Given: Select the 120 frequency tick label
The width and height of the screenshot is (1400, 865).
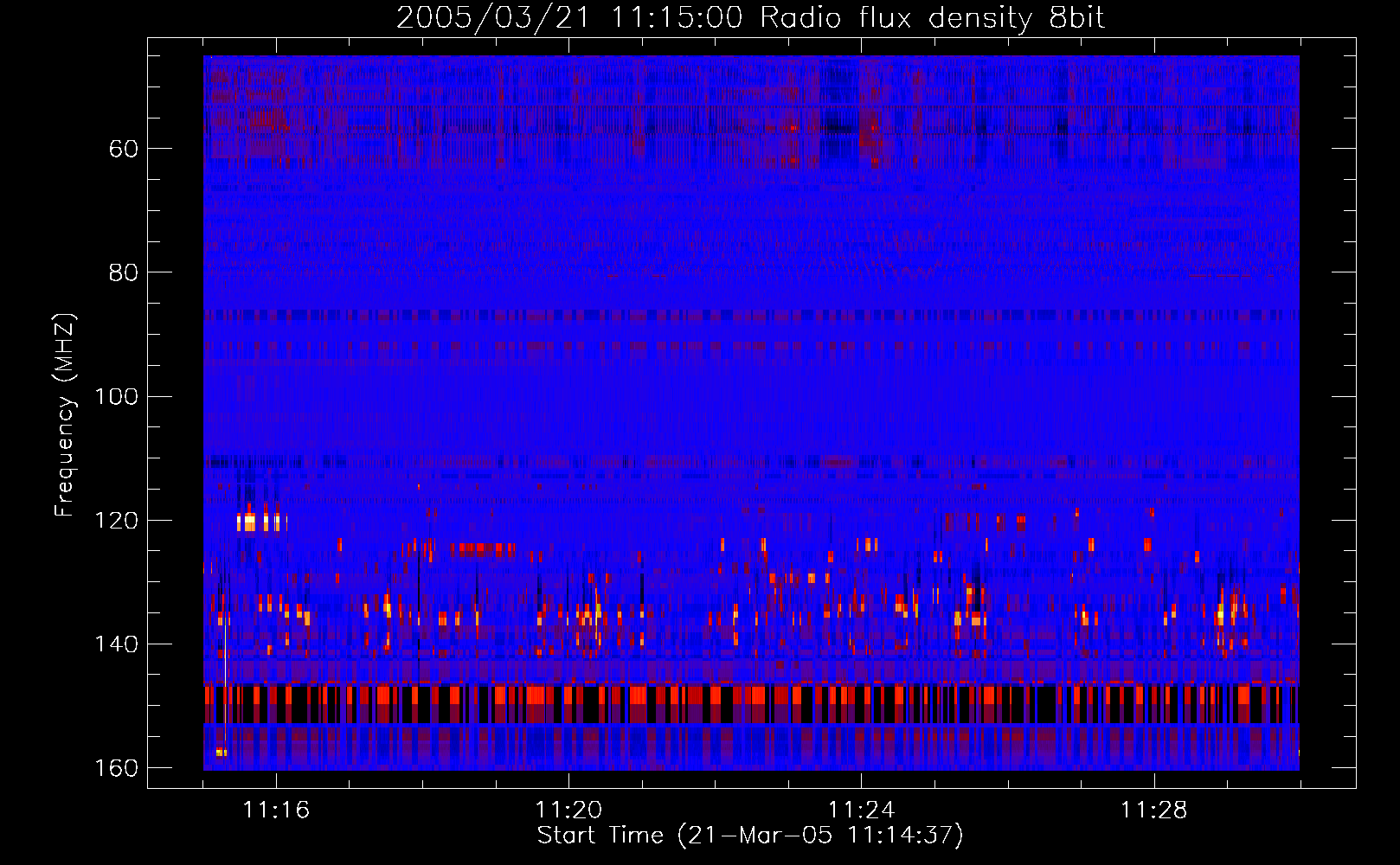Looking at the screenshot, I should pyautogui.click(x=116, y=520).
